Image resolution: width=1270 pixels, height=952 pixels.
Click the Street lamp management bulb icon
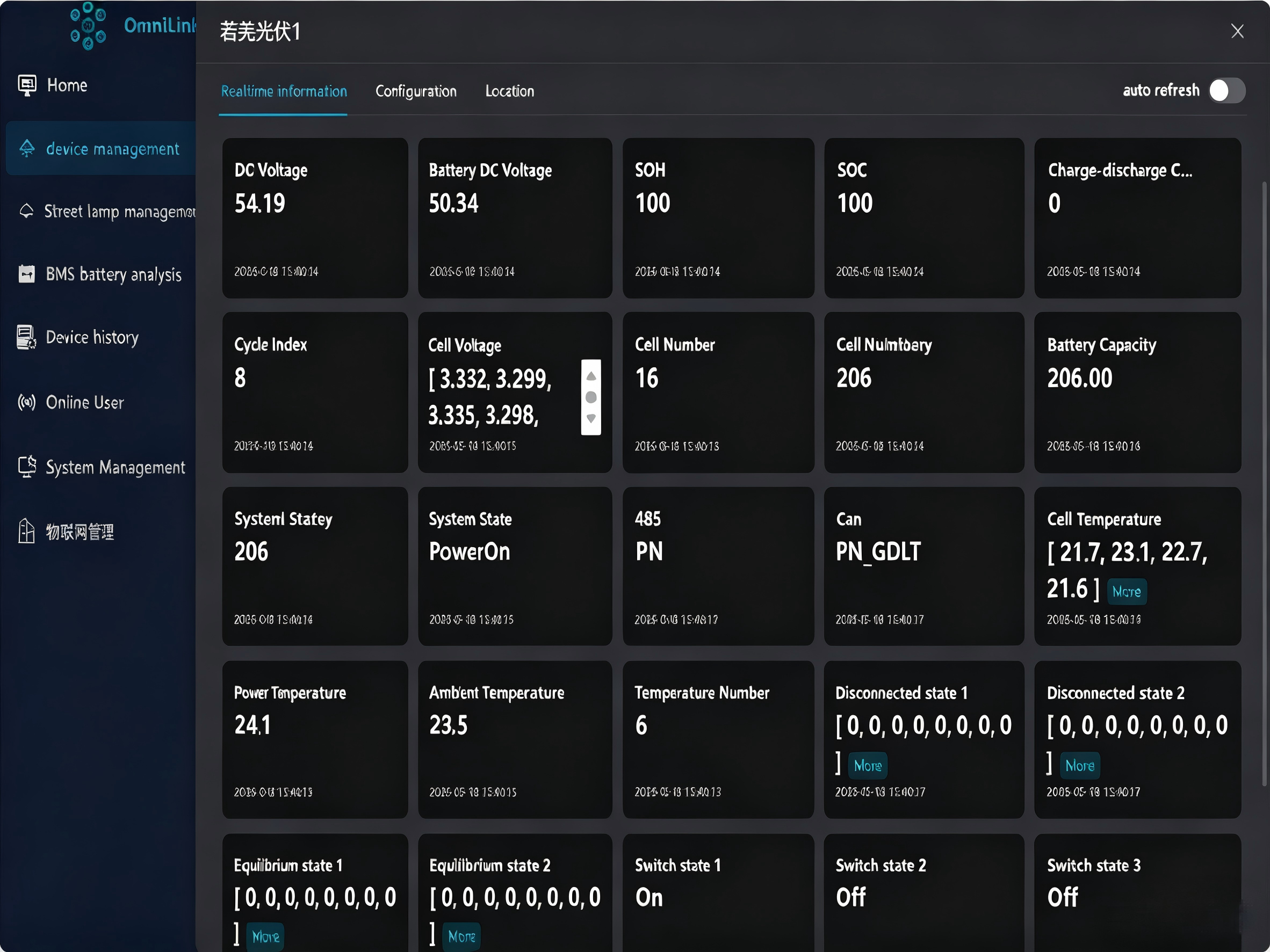point(26,211)
